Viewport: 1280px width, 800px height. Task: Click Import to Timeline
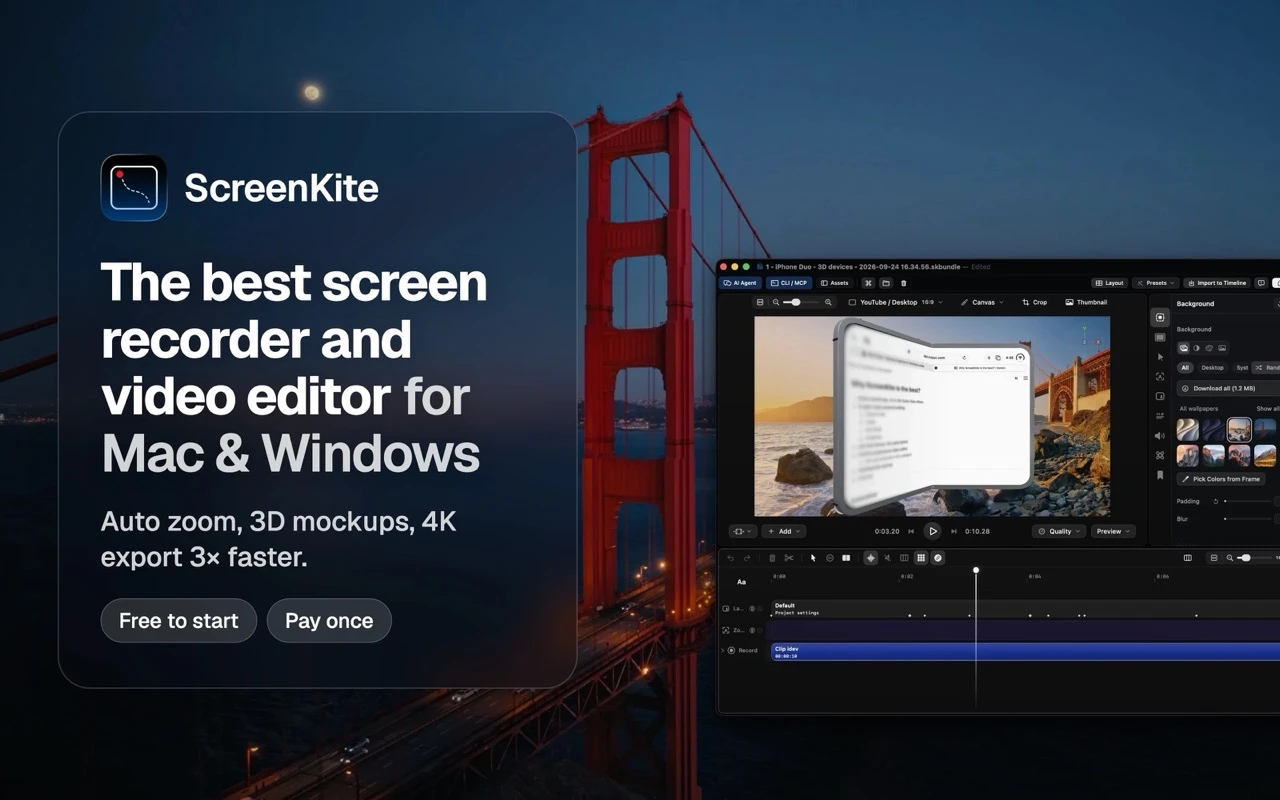point(1217,283)
